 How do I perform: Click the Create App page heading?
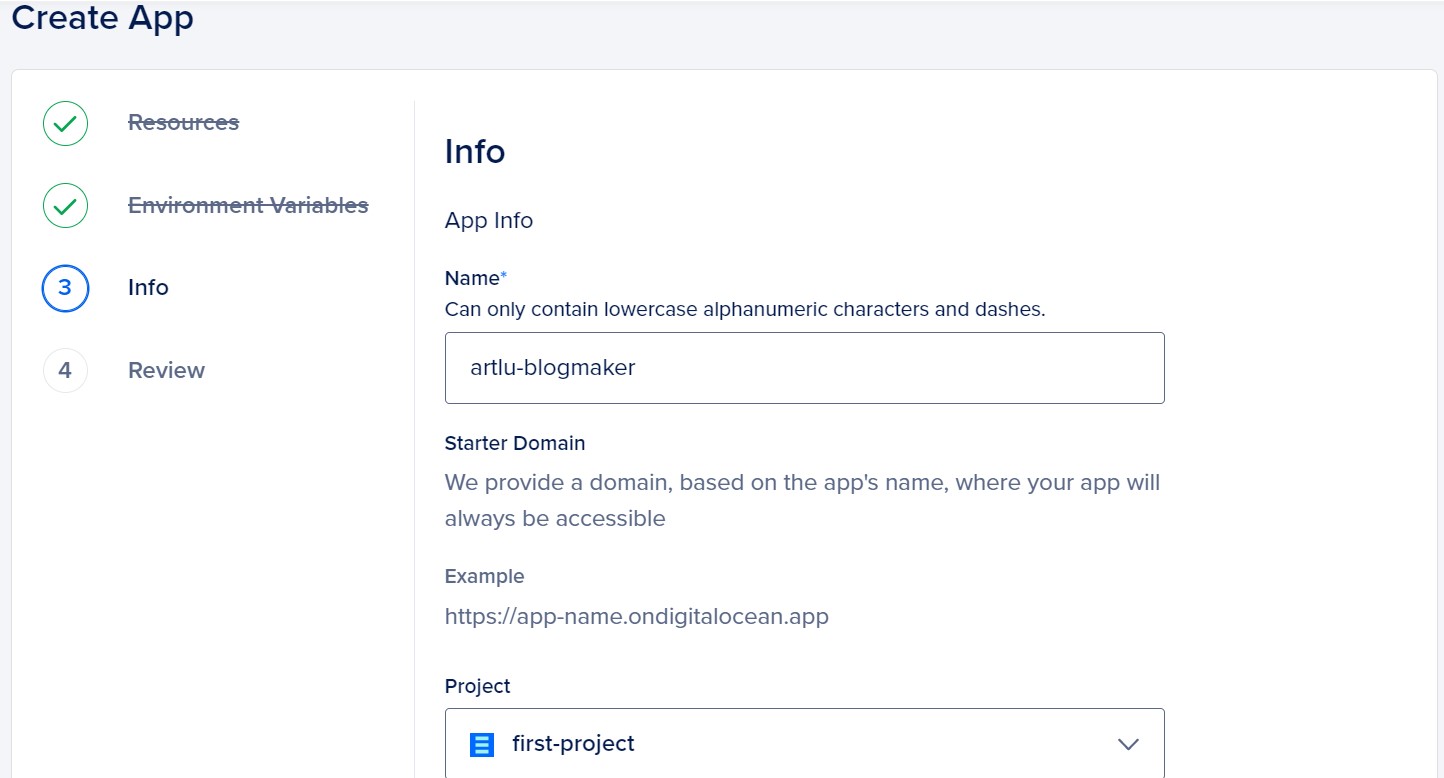point(101,18)
